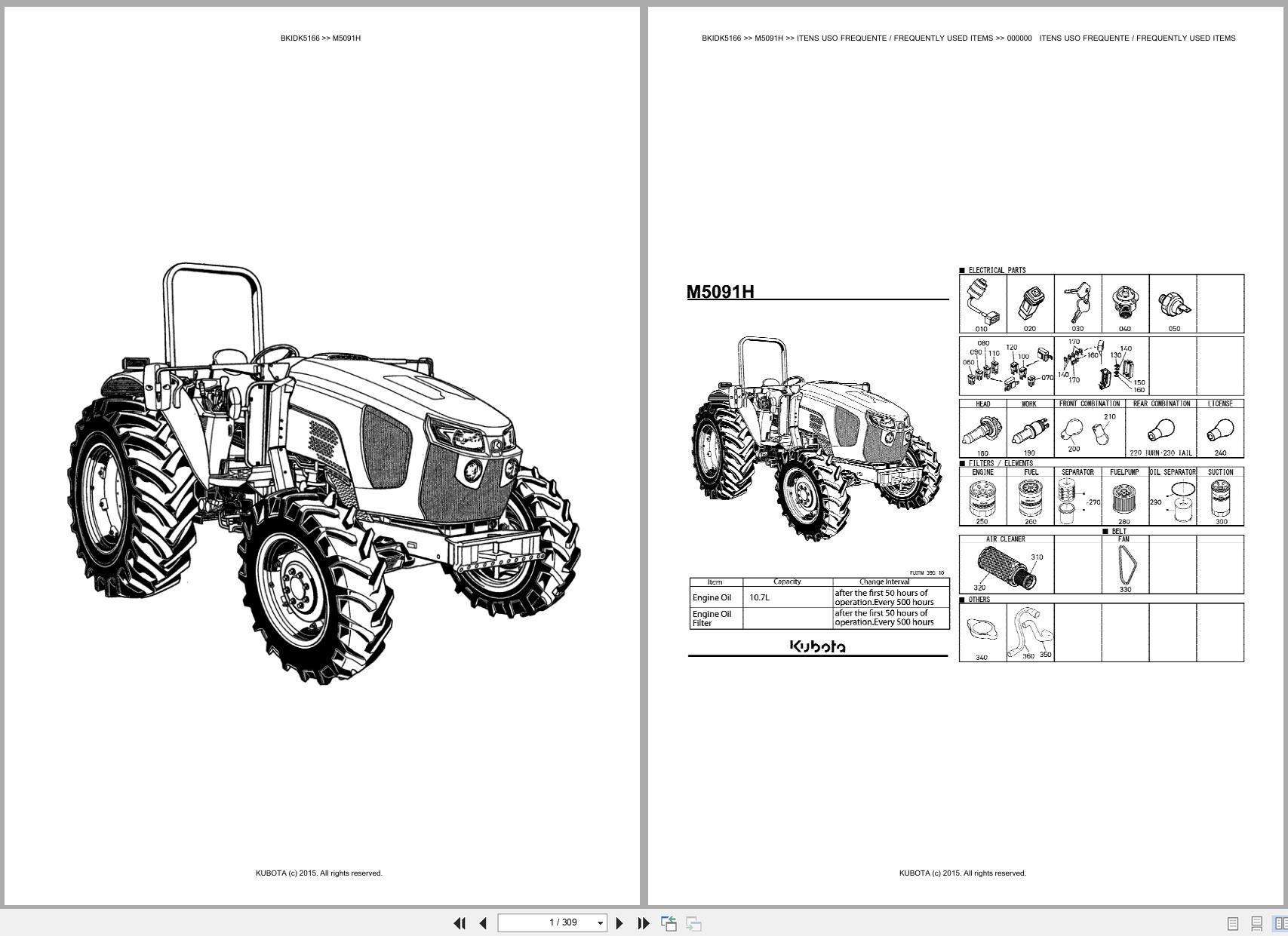Click the left page Kubota copyright footer

coord(319,873)
